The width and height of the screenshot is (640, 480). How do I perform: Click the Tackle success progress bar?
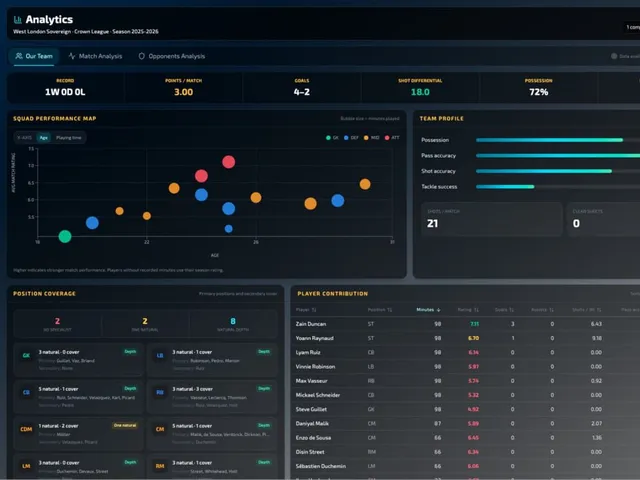click(558, 187)
